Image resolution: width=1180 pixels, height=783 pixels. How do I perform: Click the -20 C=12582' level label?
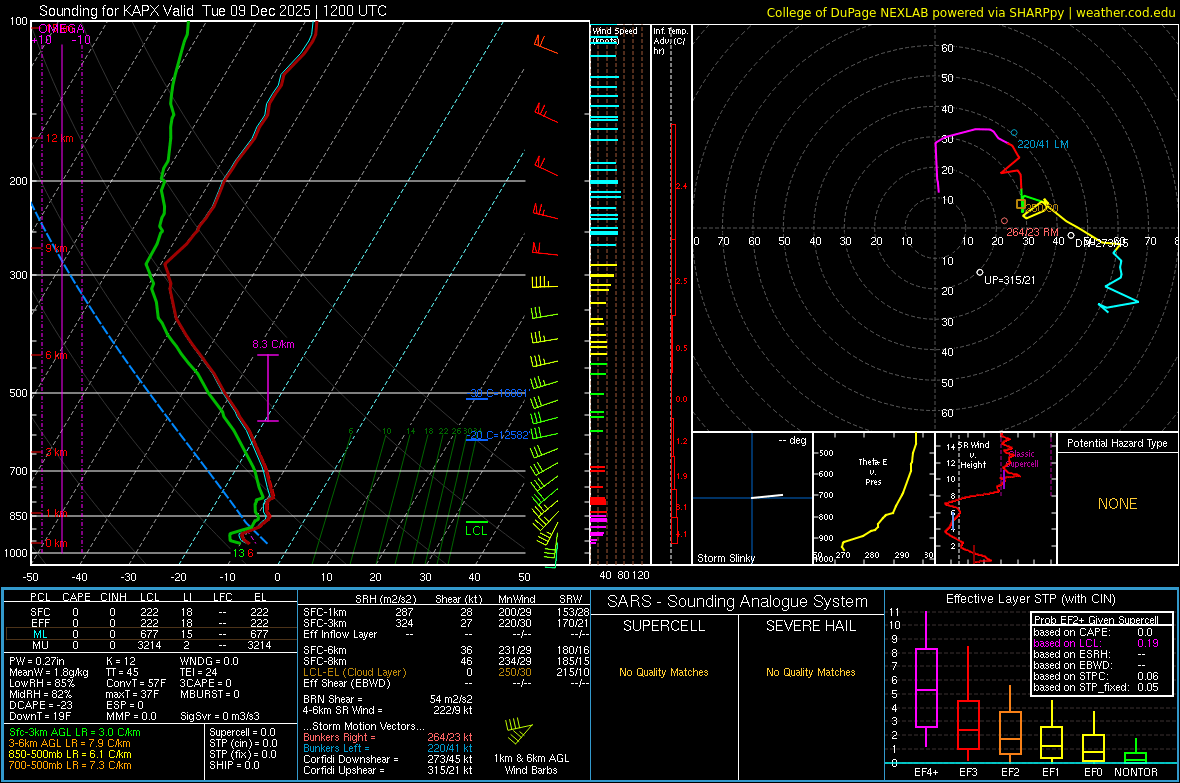(x=497, y=435)
